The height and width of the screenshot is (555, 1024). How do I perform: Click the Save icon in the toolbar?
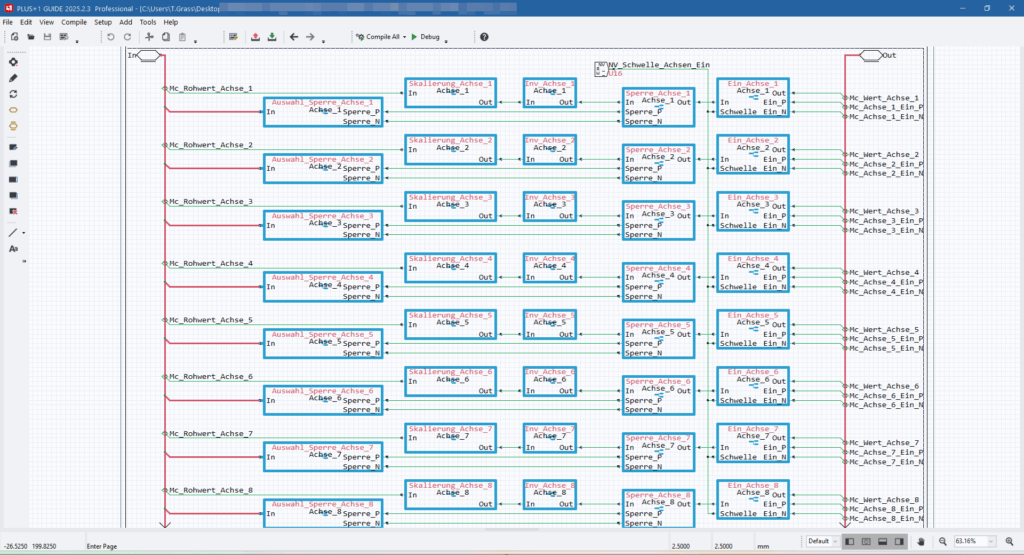[47, 37]
